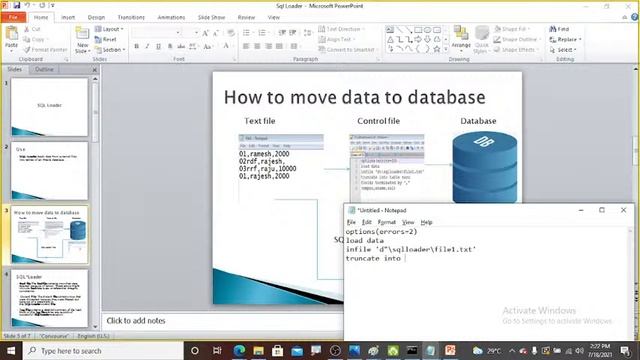Select slide 4 thumbnail SQL*Loader
This screenshot has width=640, height=360.
pos(49,298)
